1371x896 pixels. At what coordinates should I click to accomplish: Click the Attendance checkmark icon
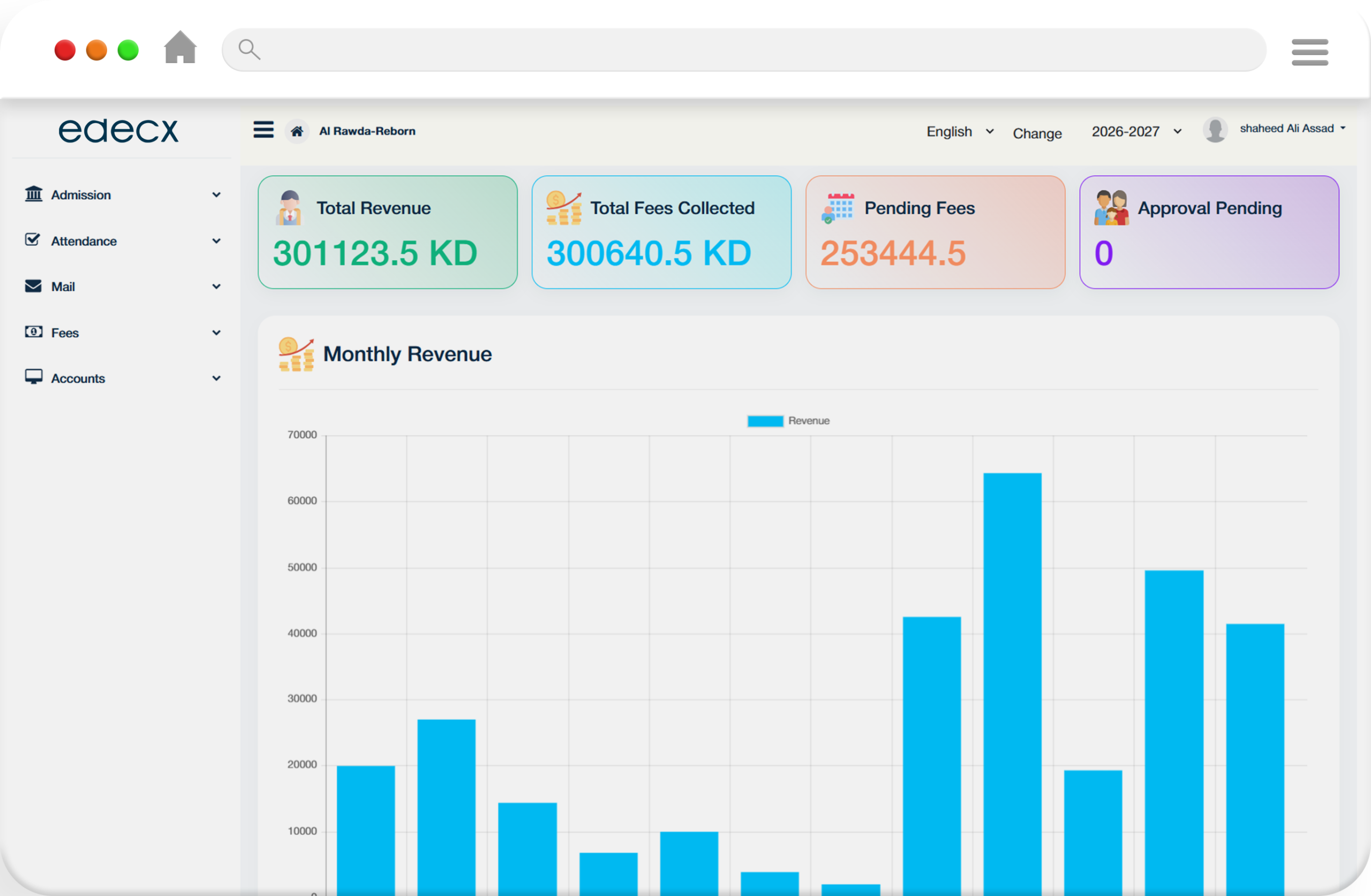coord(33,240)
